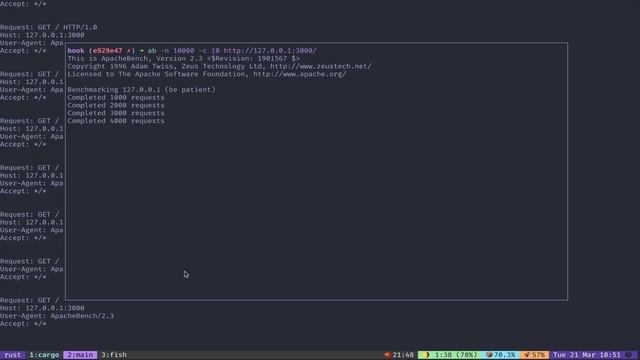Image resolution: width=640 pixels, height=360 pixels.
Task: Click the 21:48 timer value in status bar
Action: [403, 355]
